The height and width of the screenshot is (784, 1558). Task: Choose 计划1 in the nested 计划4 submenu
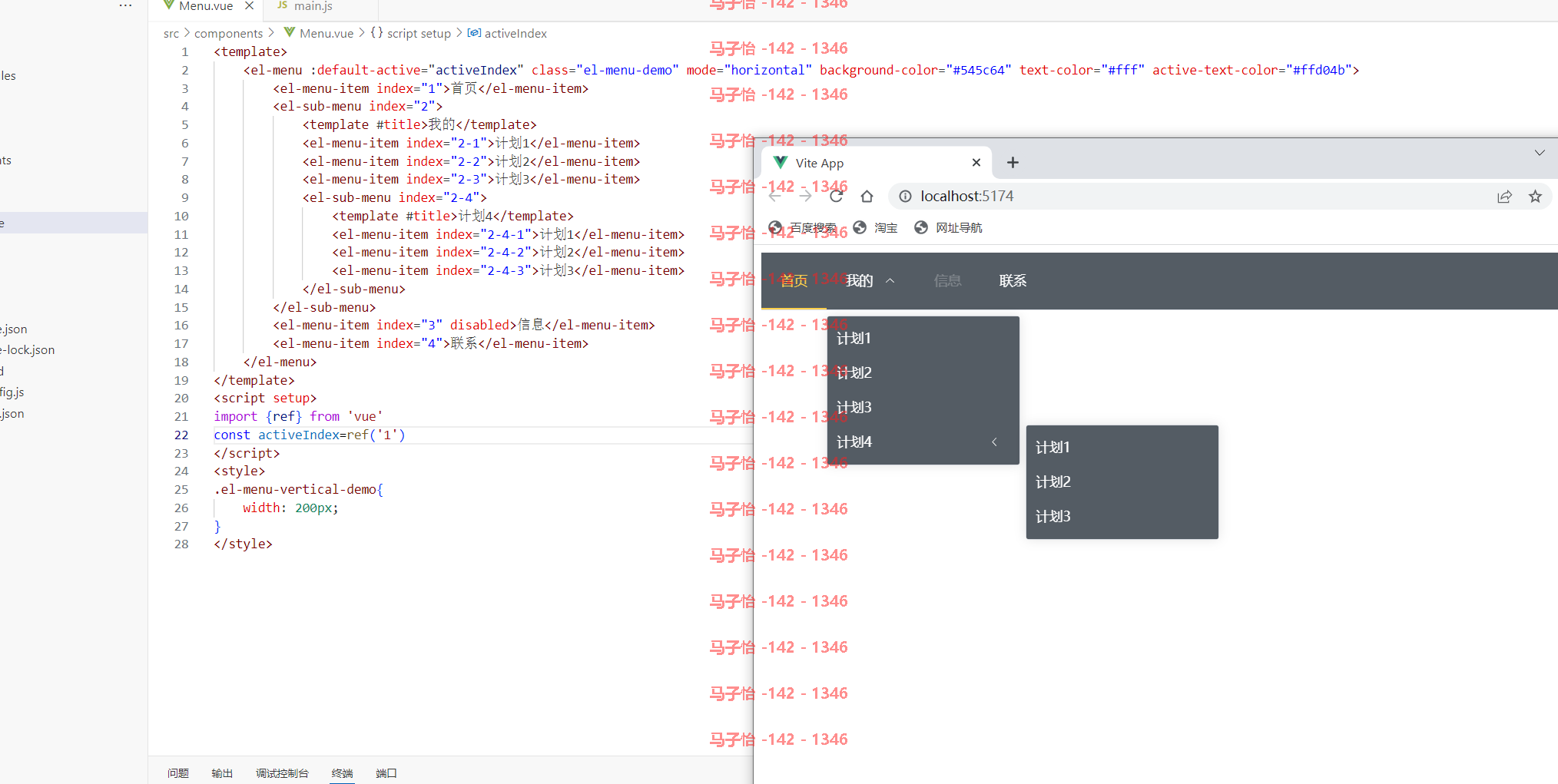tap(1122, 448)
